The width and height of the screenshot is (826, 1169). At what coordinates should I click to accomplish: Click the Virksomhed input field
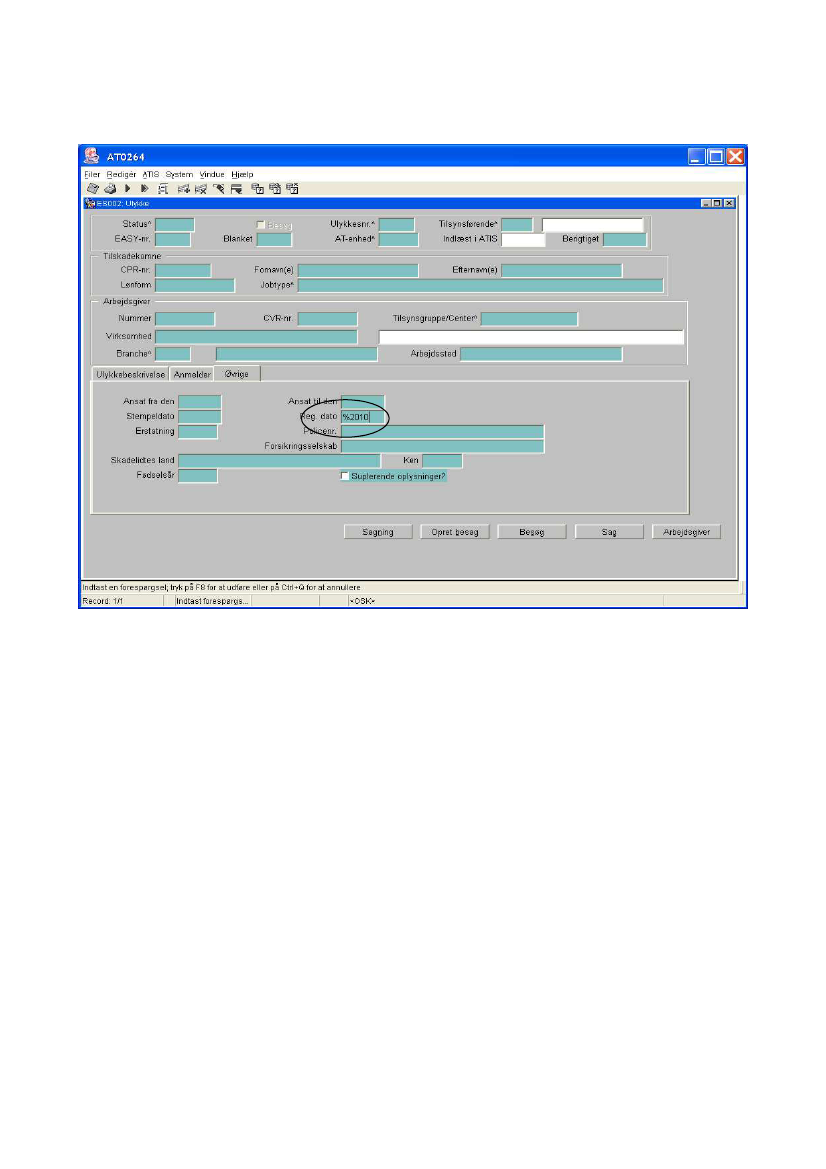point(256,336)
